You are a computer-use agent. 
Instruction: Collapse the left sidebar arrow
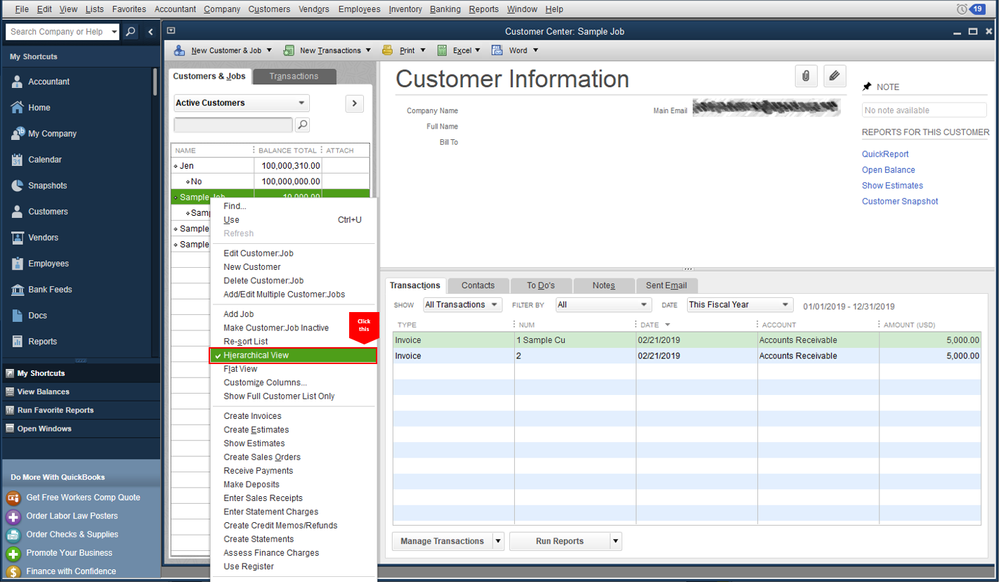pyautogui.click(x=151, y=32)
